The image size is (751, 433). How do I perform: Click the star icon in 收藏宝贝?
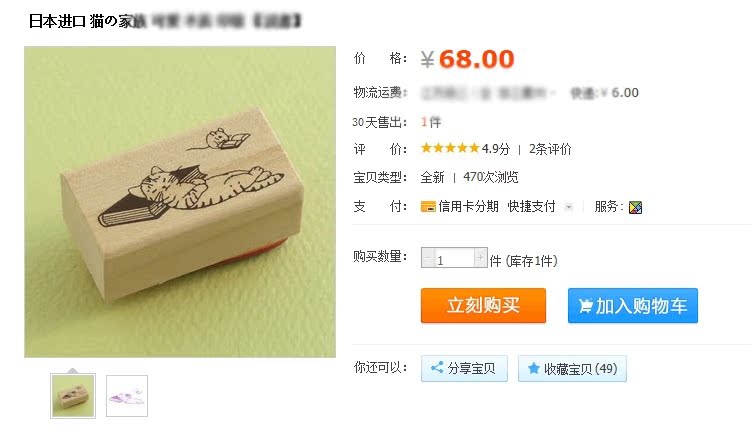[534, 368]
